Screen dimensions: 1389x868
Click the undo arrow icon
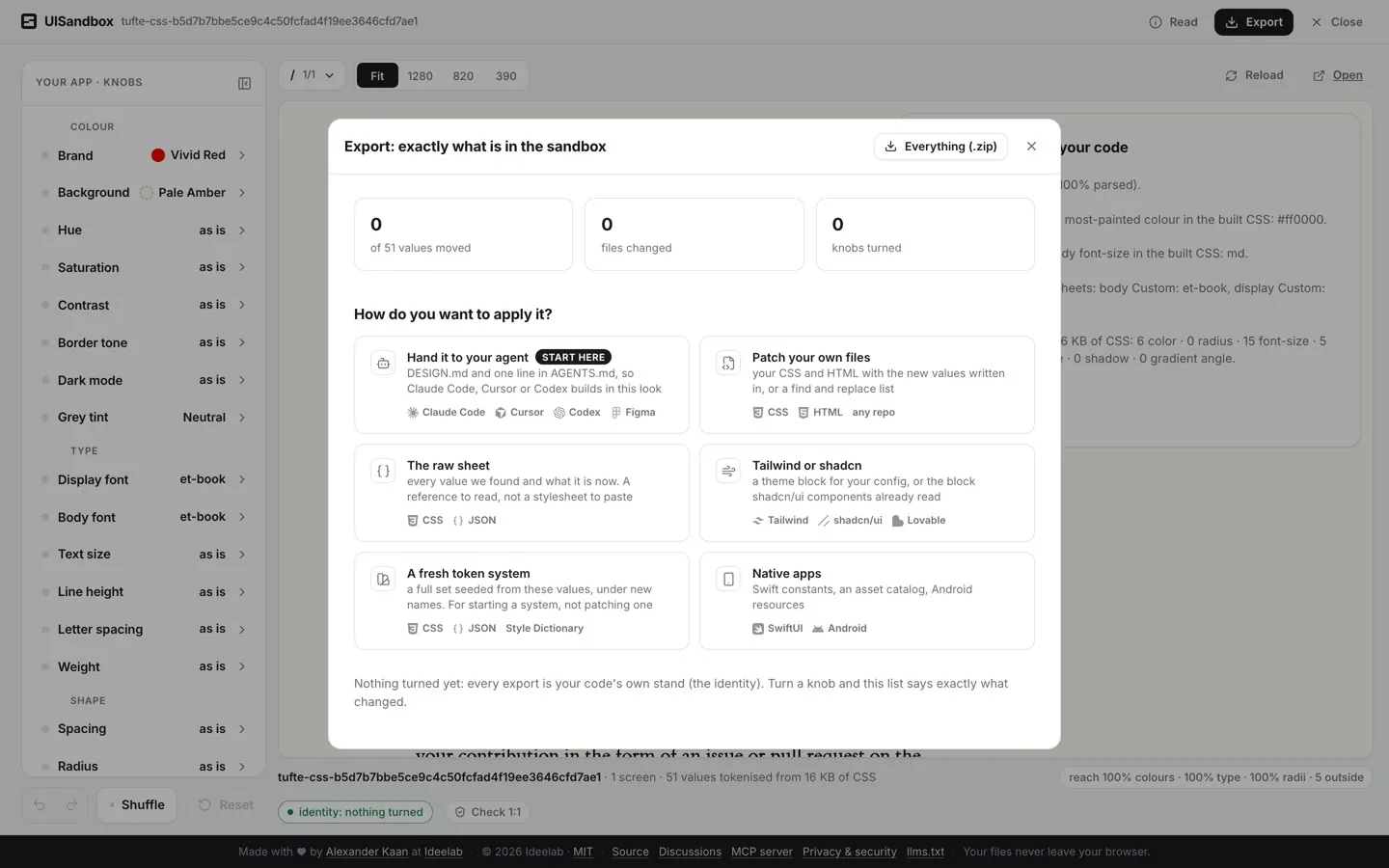tap(40, 805)
